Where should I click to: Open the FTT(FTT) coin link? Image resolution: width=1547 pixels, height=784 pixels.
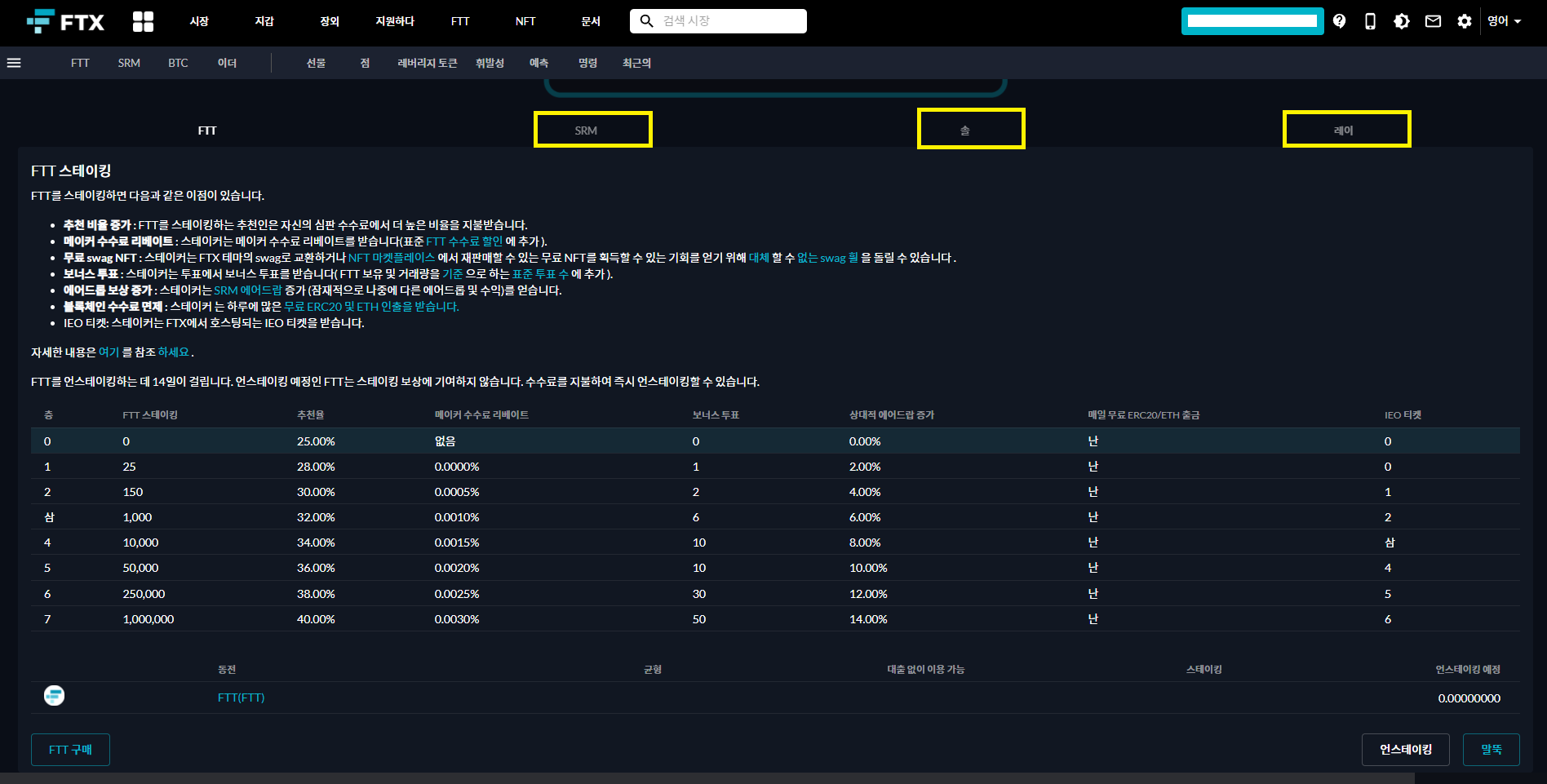[x=241, y=698]
